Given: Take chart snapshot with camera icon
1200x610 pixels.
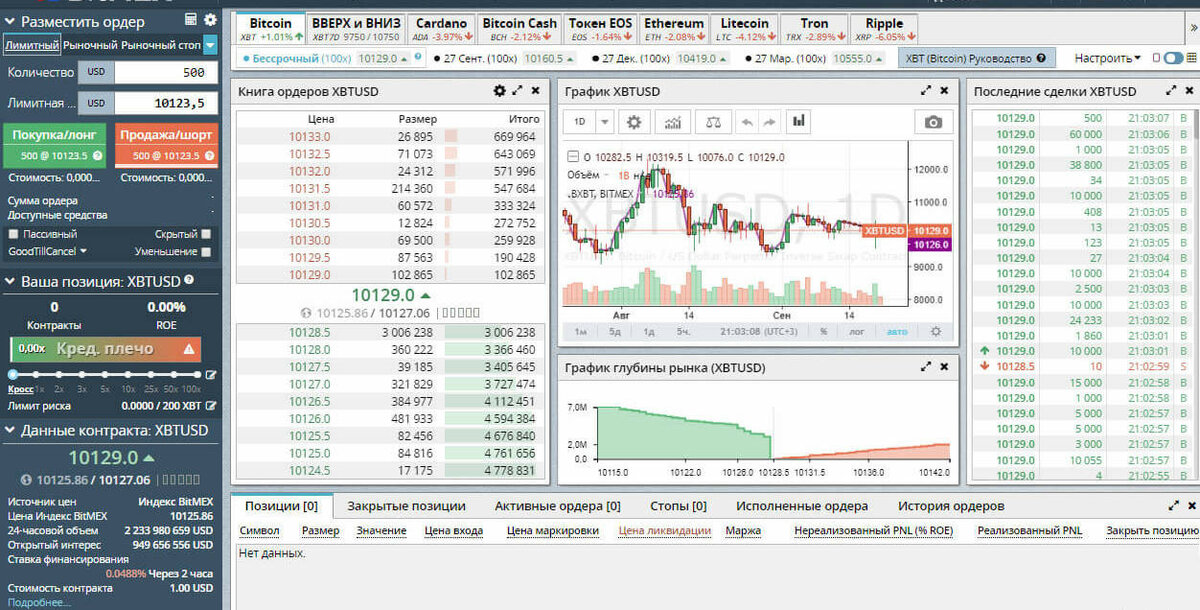Looking at the screenshot, I should [x=933, y=122].
